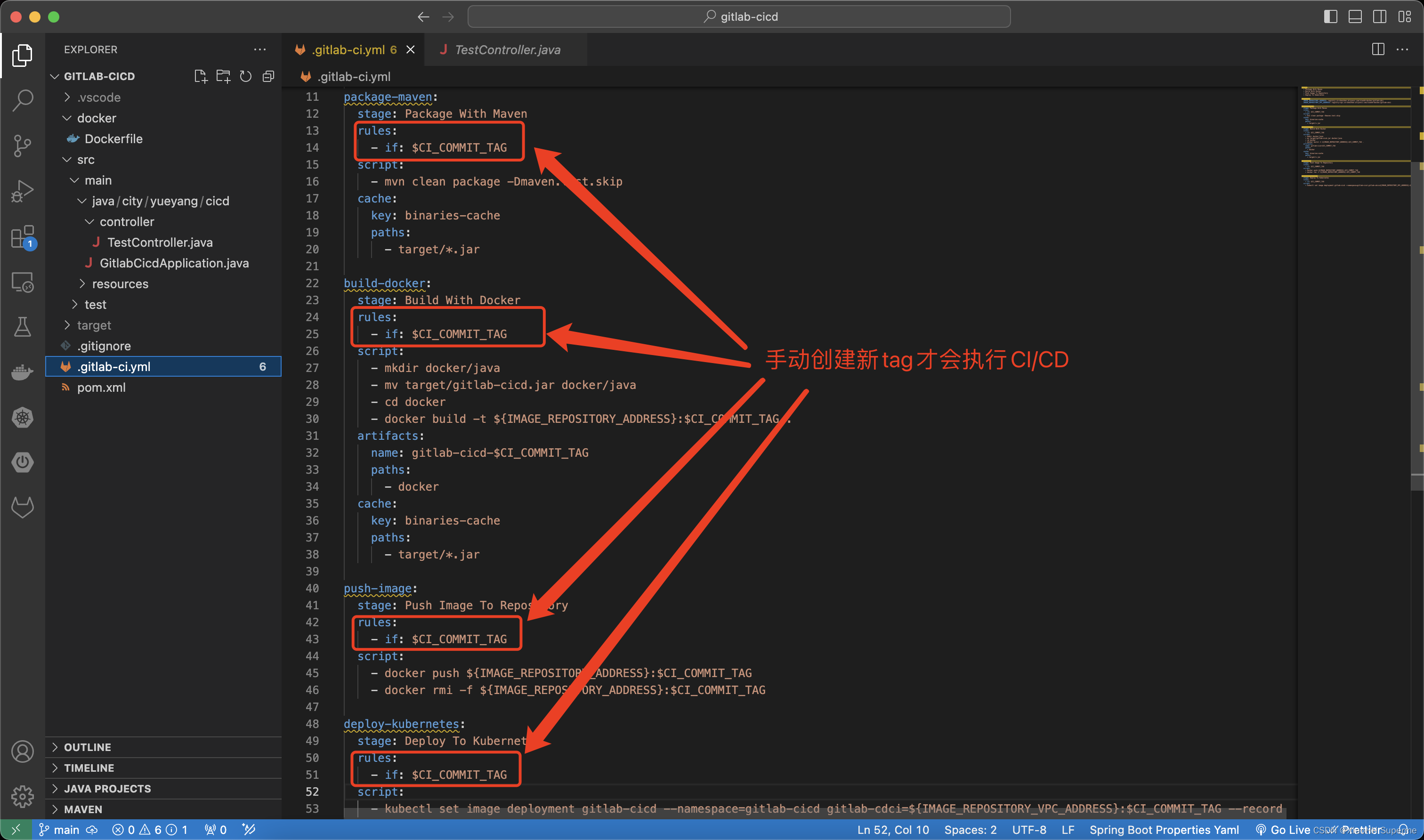1424x840 pixels.
Task: Expand the resources folder
Action: (x=120, y=283)
